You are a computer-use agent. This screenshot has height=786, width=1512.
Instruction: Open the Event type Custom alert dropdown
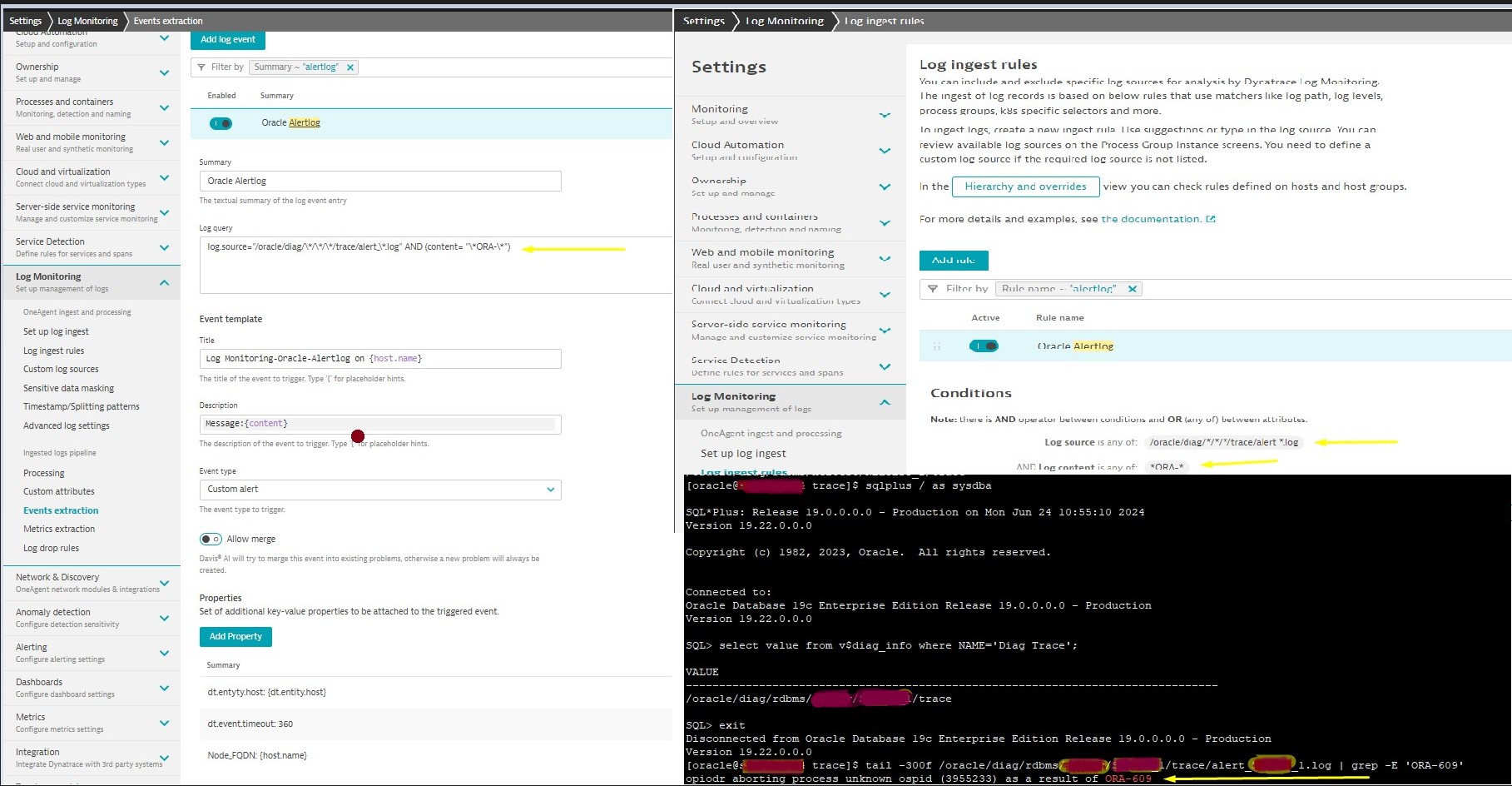pos(380,490)
